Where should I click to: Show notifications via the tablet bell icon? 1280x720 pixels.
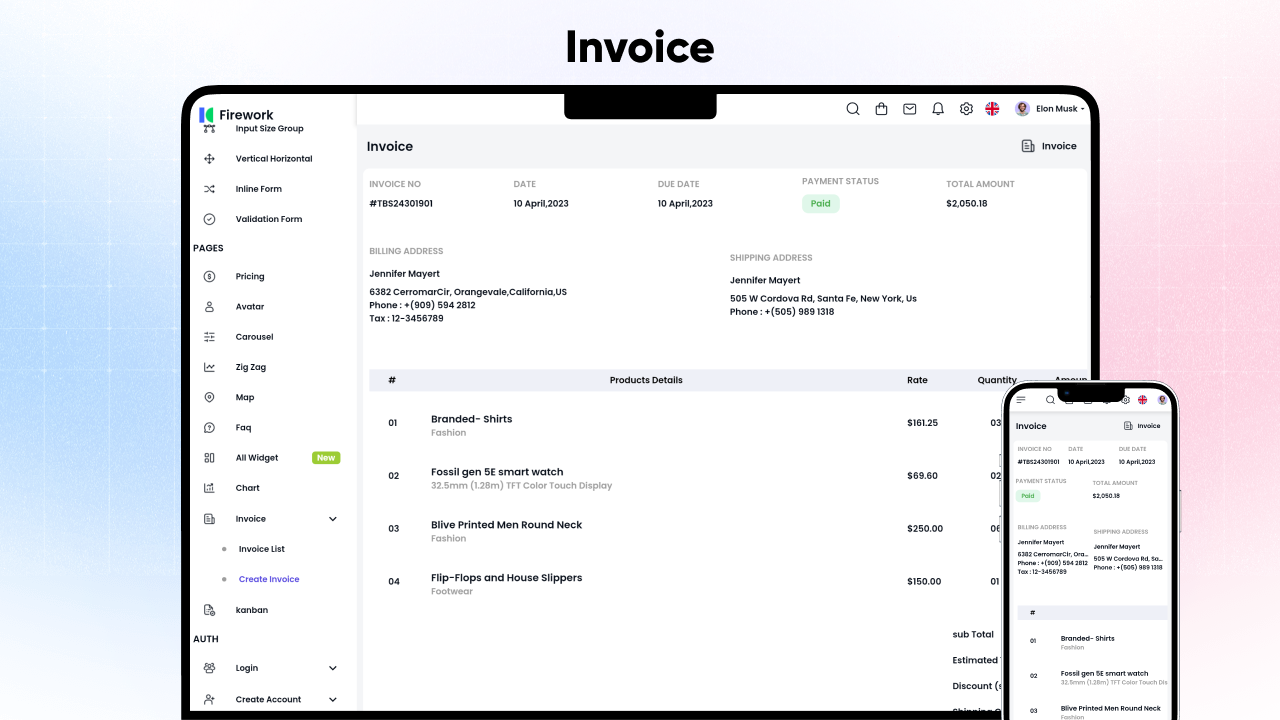[x=938, y=109]
